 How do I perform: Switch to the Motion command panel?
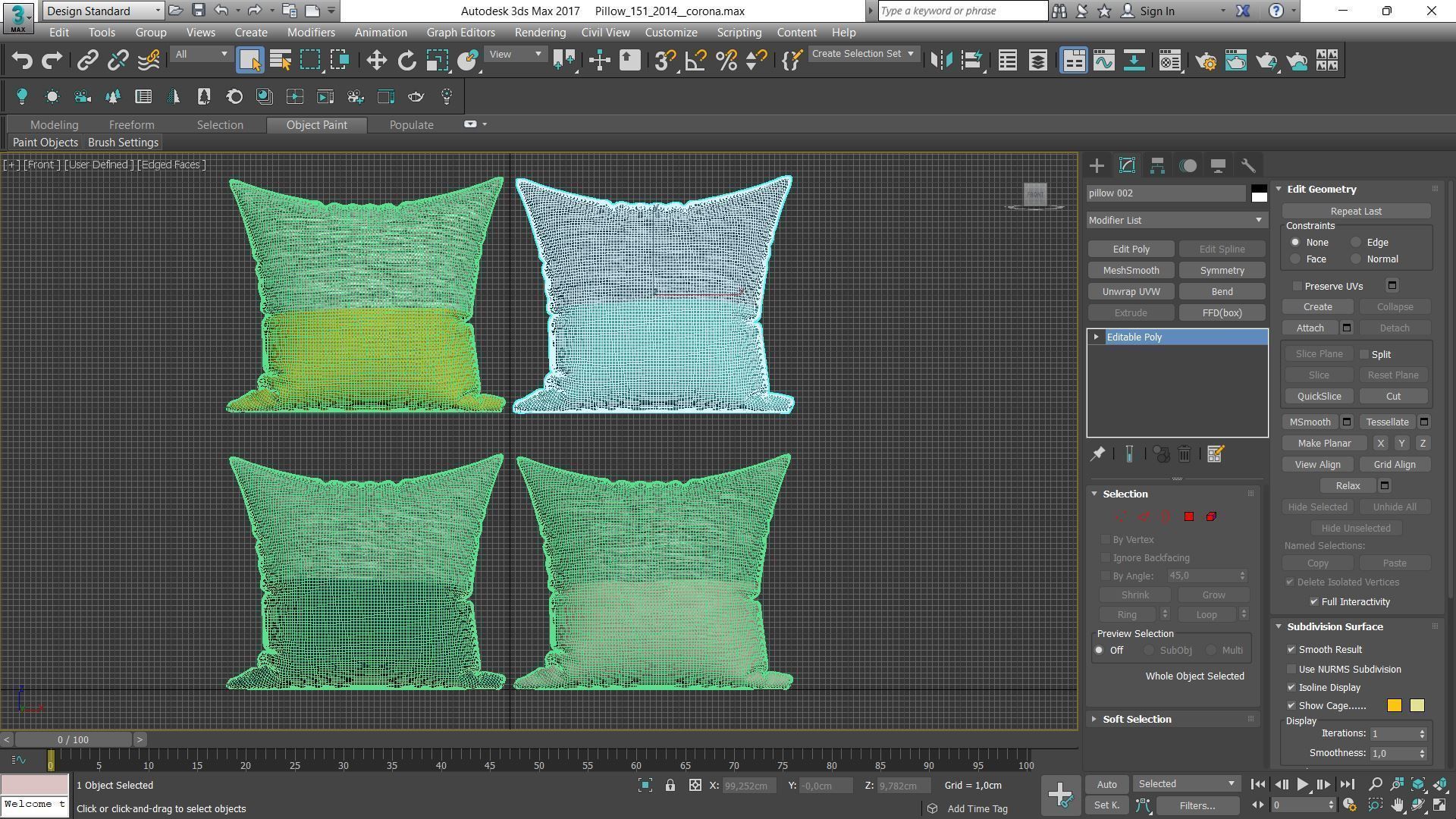[x=1188, y=165]
